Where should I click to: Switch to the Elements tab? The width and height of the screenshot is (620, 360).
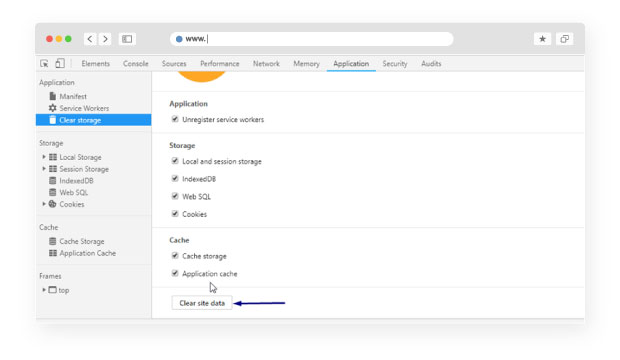[x=95, y=64]
